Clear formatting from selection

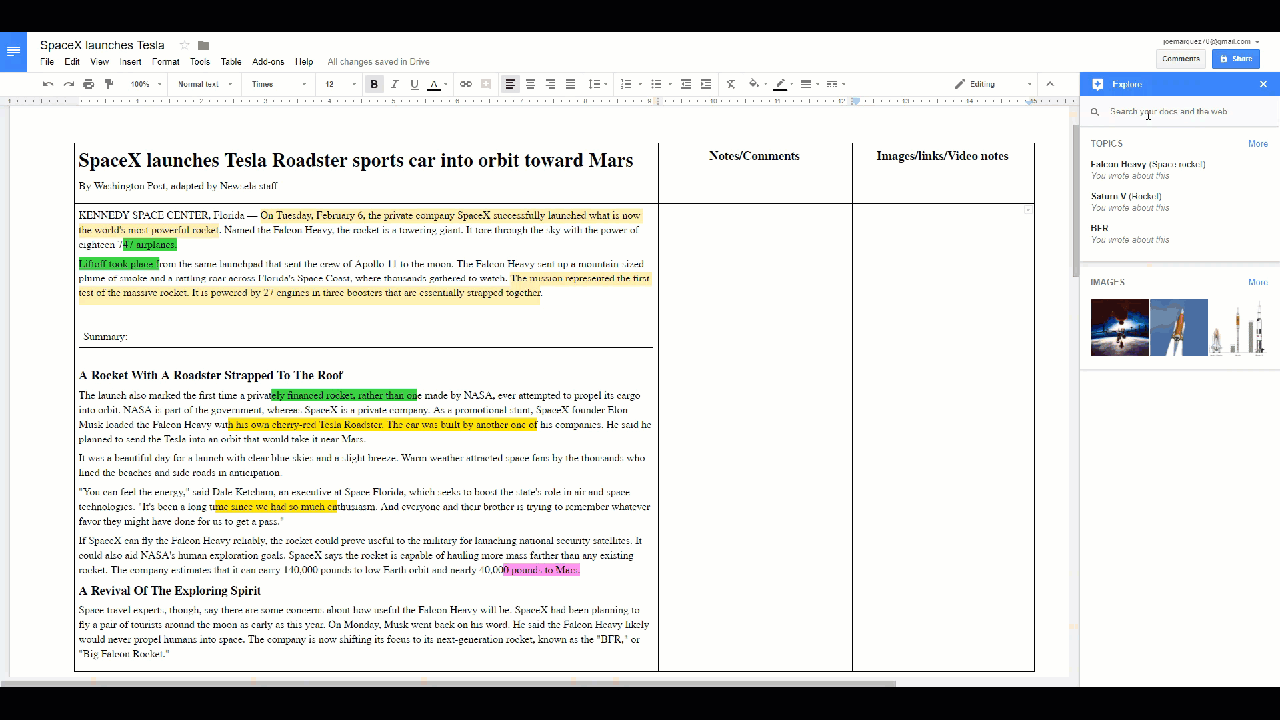(x=731, y=84)
